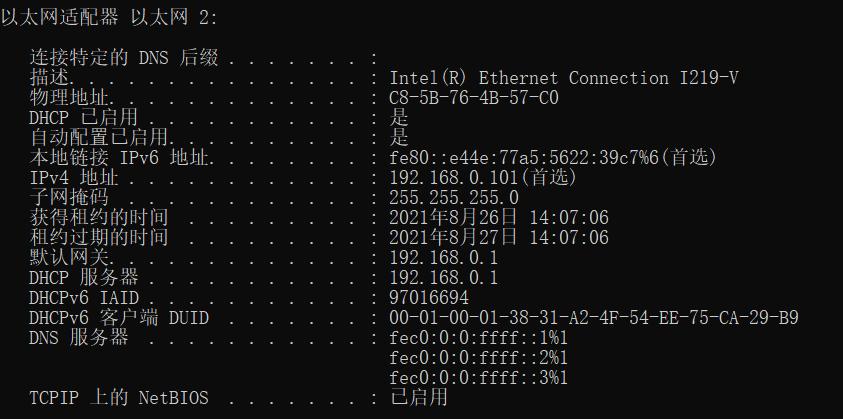
Task: Click the Intel(R) Ethernet Connection I219-V description
Action: (x=564, y=78)
